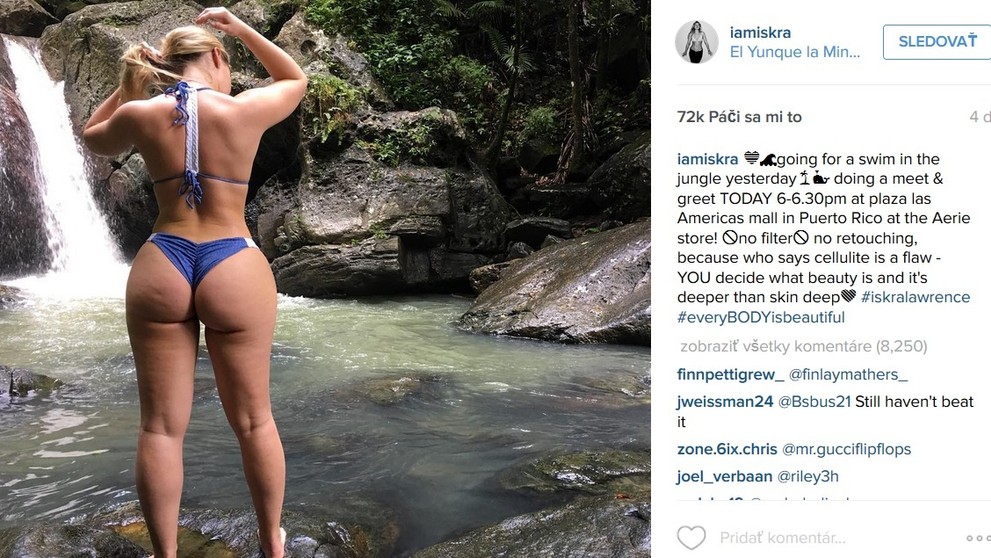Open @finlaymathers_ mention link
Screen dimensions: 991x558
(848, 375)
